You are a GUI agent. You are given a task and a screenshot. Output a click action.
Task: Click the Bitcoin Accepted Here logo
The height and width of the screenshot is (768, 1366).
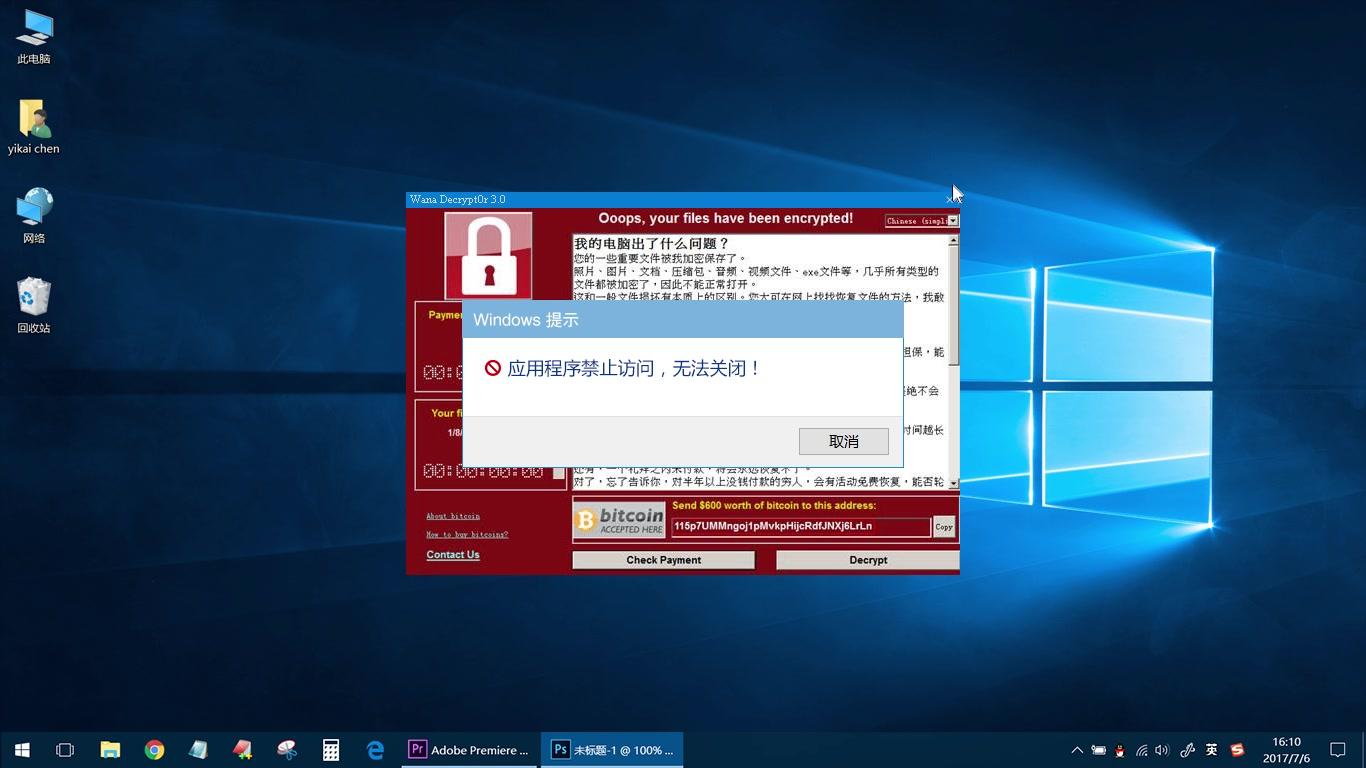(619, 520)
